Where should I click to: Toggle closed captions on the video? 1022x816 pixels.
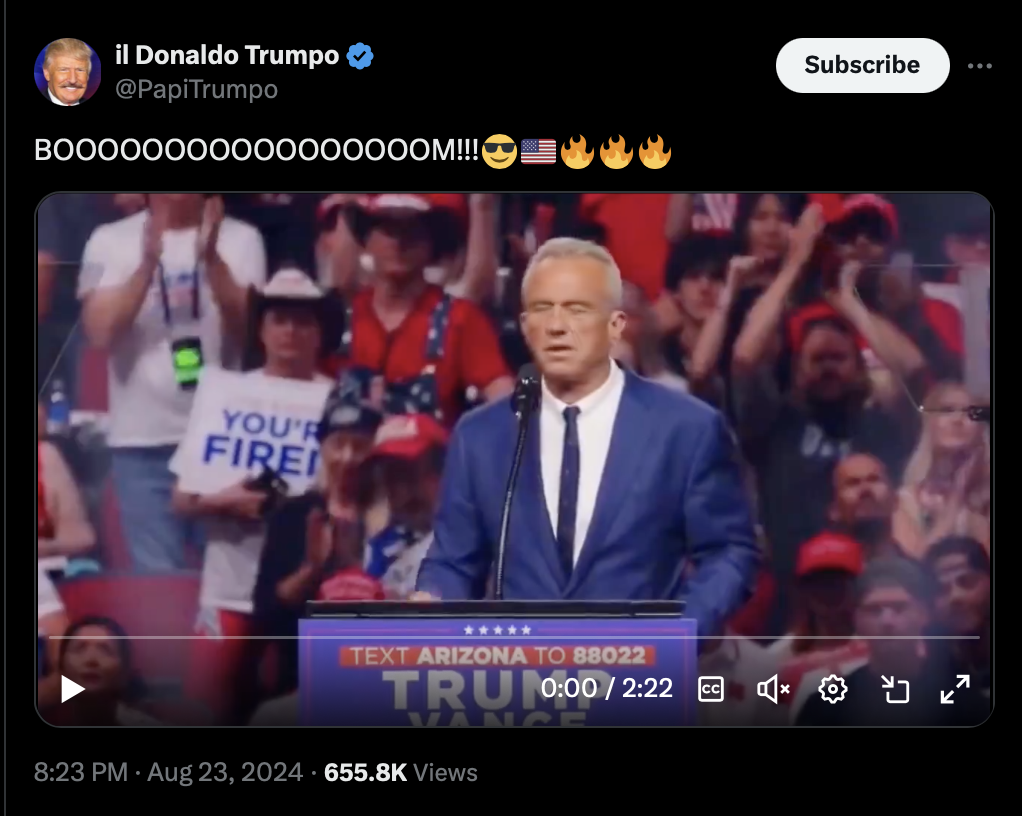(710, 689)
